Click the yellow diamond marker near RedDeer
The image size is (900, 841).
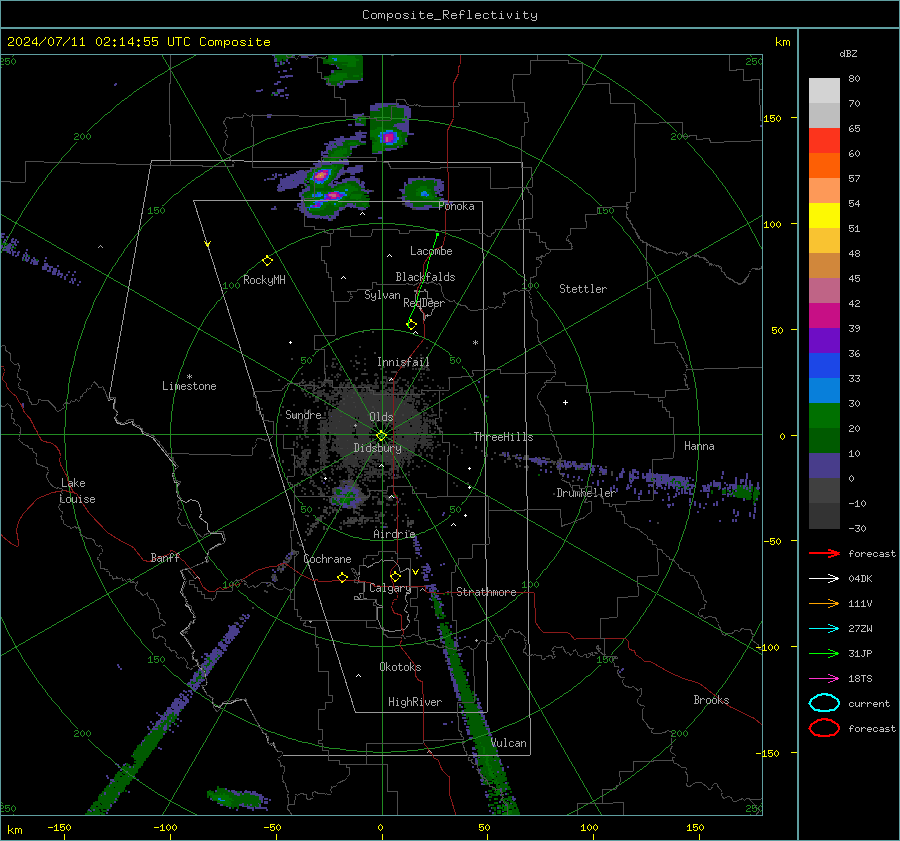(412, 325)
